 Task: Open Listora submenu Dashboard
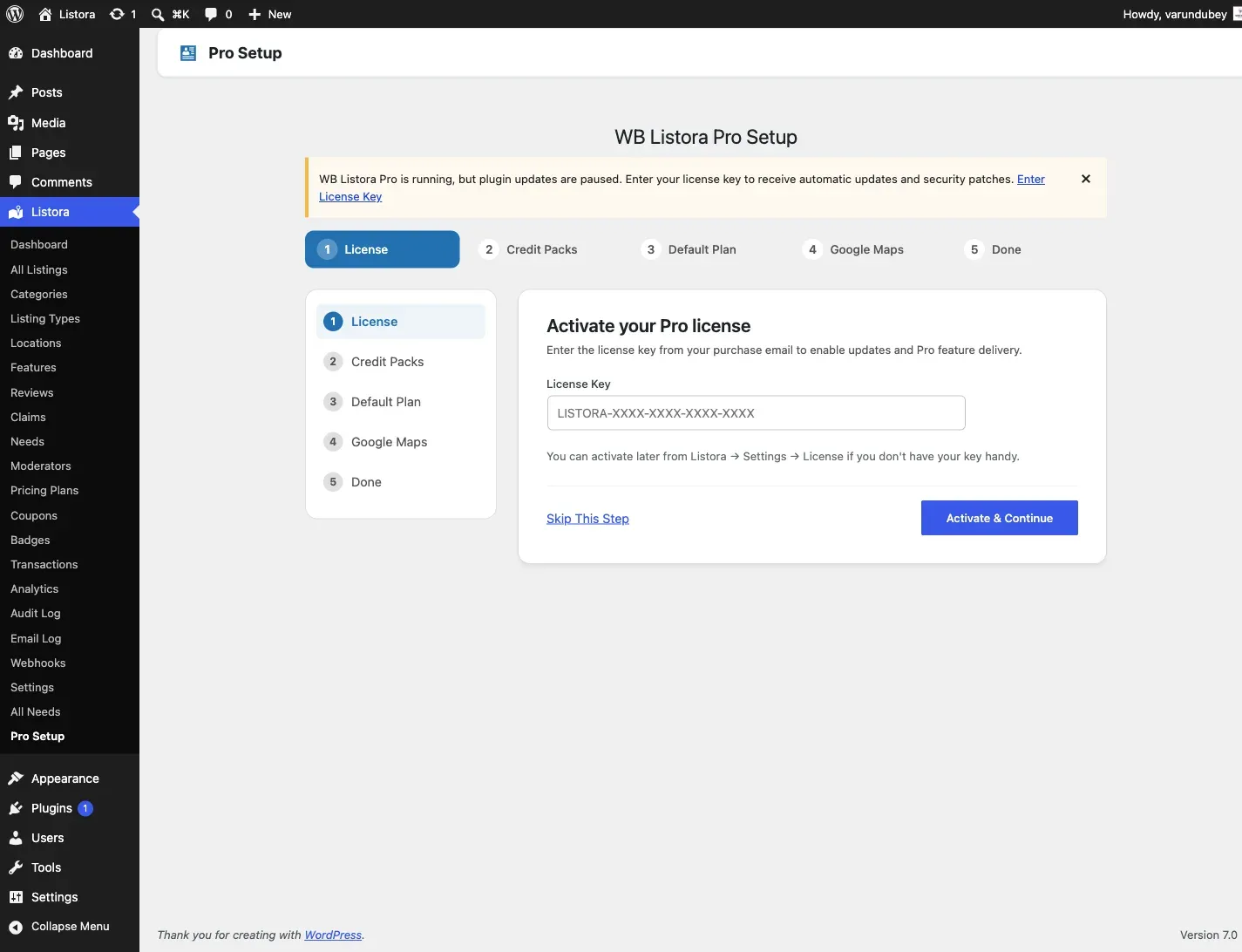pos(39,245)
